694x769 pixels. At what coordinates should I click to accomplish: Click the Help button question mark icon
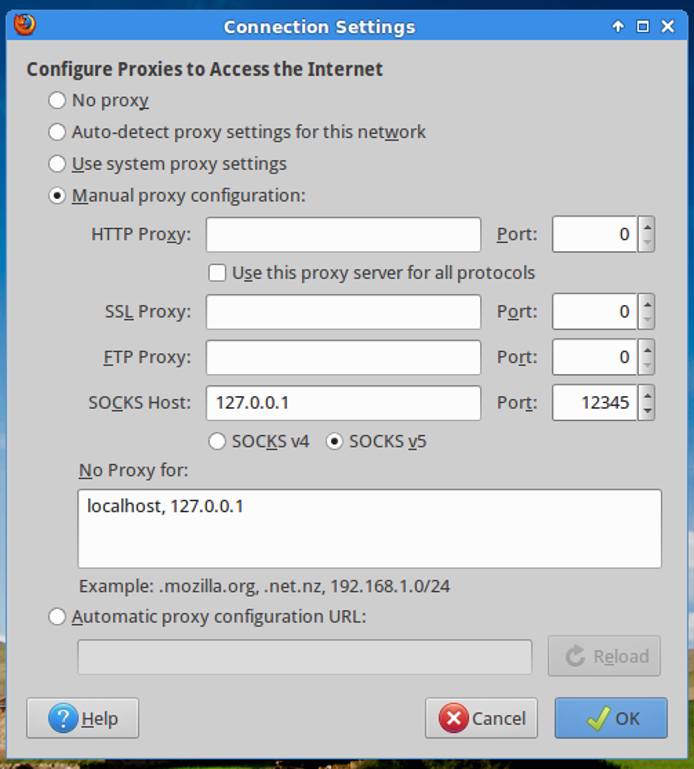click(63, 718)
